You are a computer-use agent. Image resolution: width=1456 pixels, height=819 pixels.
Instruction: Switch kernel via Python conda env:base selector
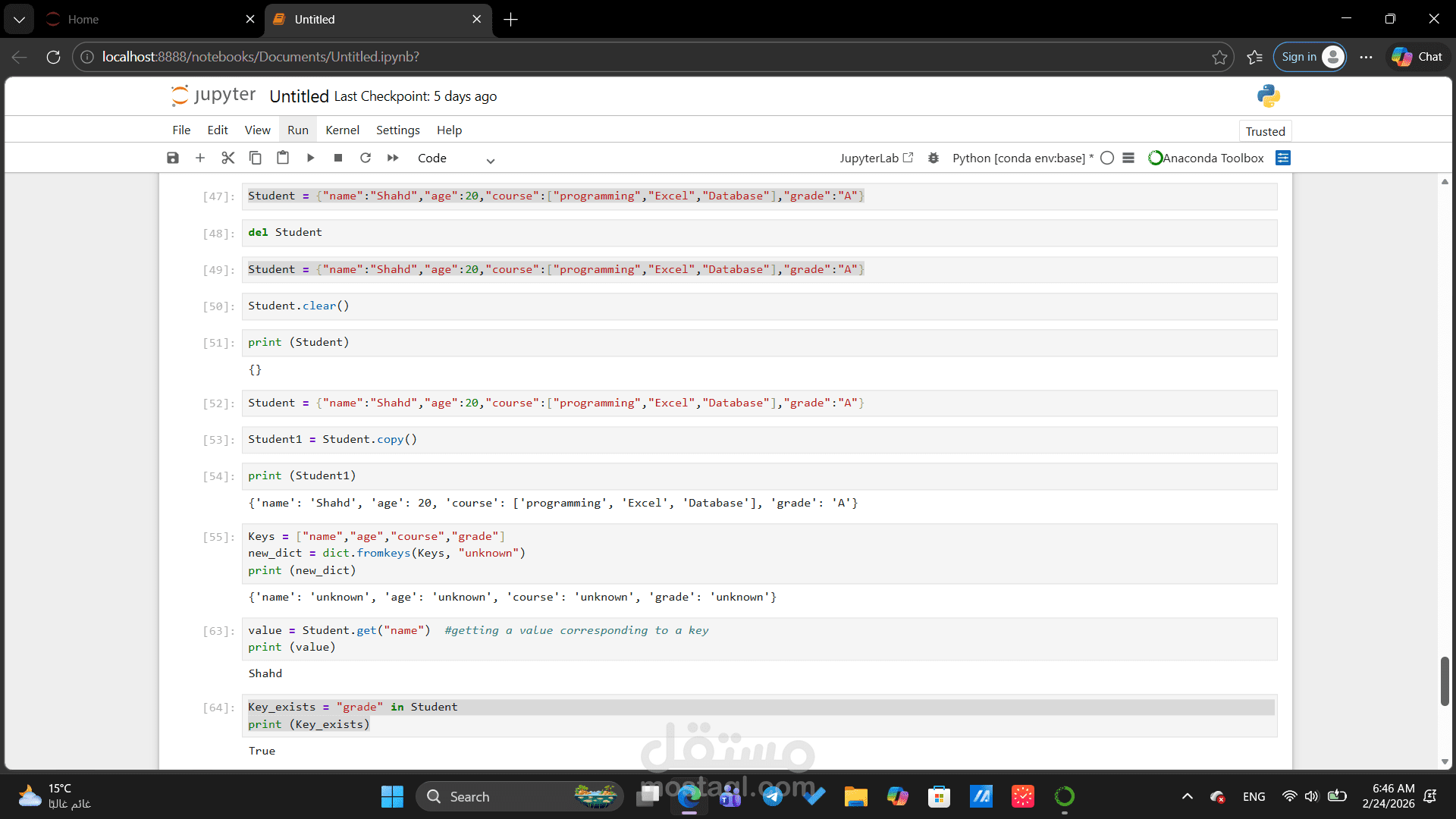tap(1022, 158)
